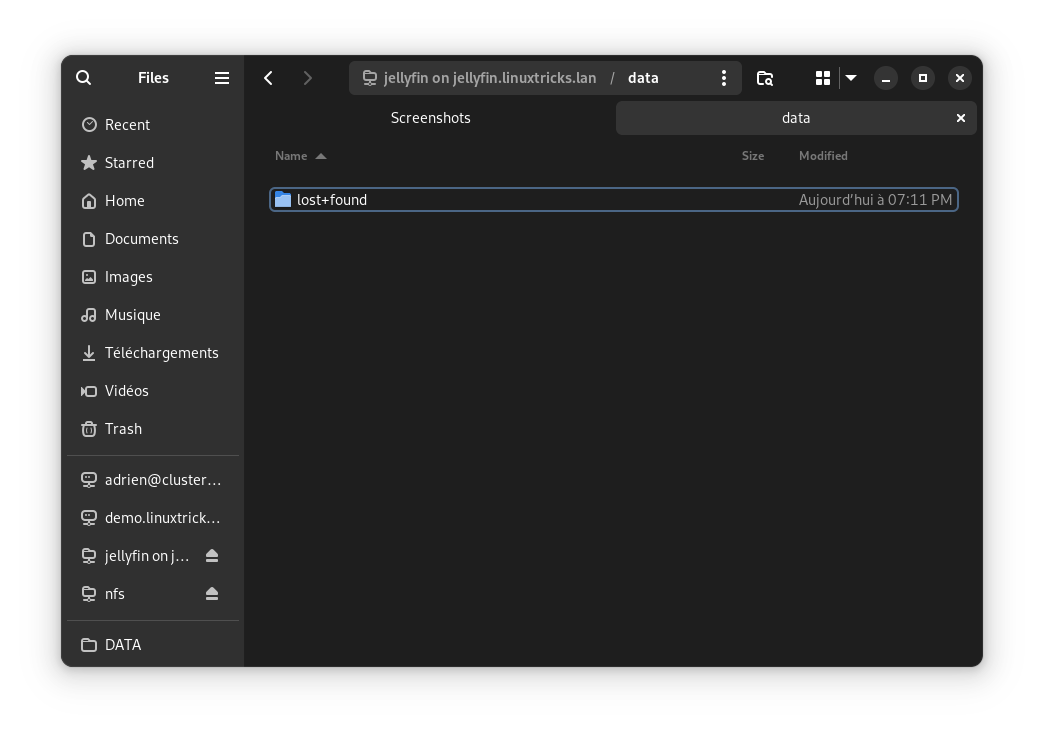Open the hamburger main menu
This screenshot has width=1044, height=734.
point(222,78)
